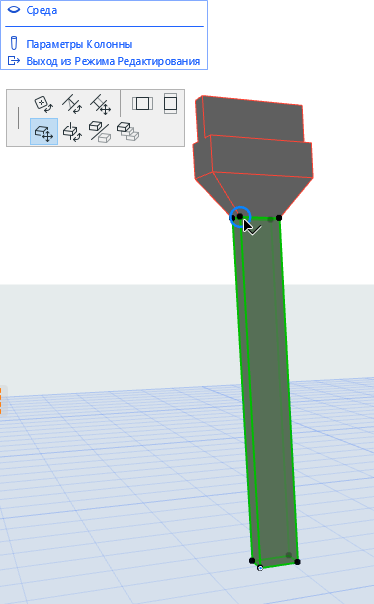The image size is (374, 604).
Task: Click Выход из Режима Редактирования
Action: (x=113, y=61)
